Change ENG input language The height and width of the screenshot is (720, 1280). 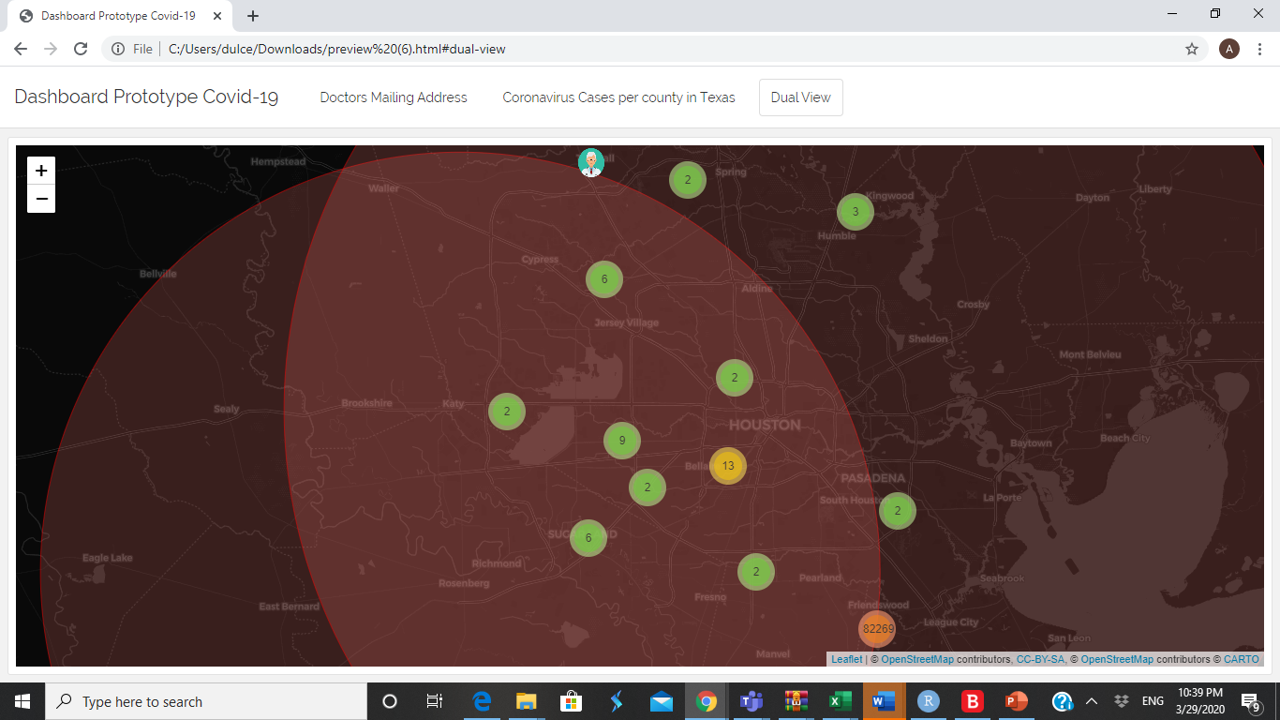click(1153, 701)
